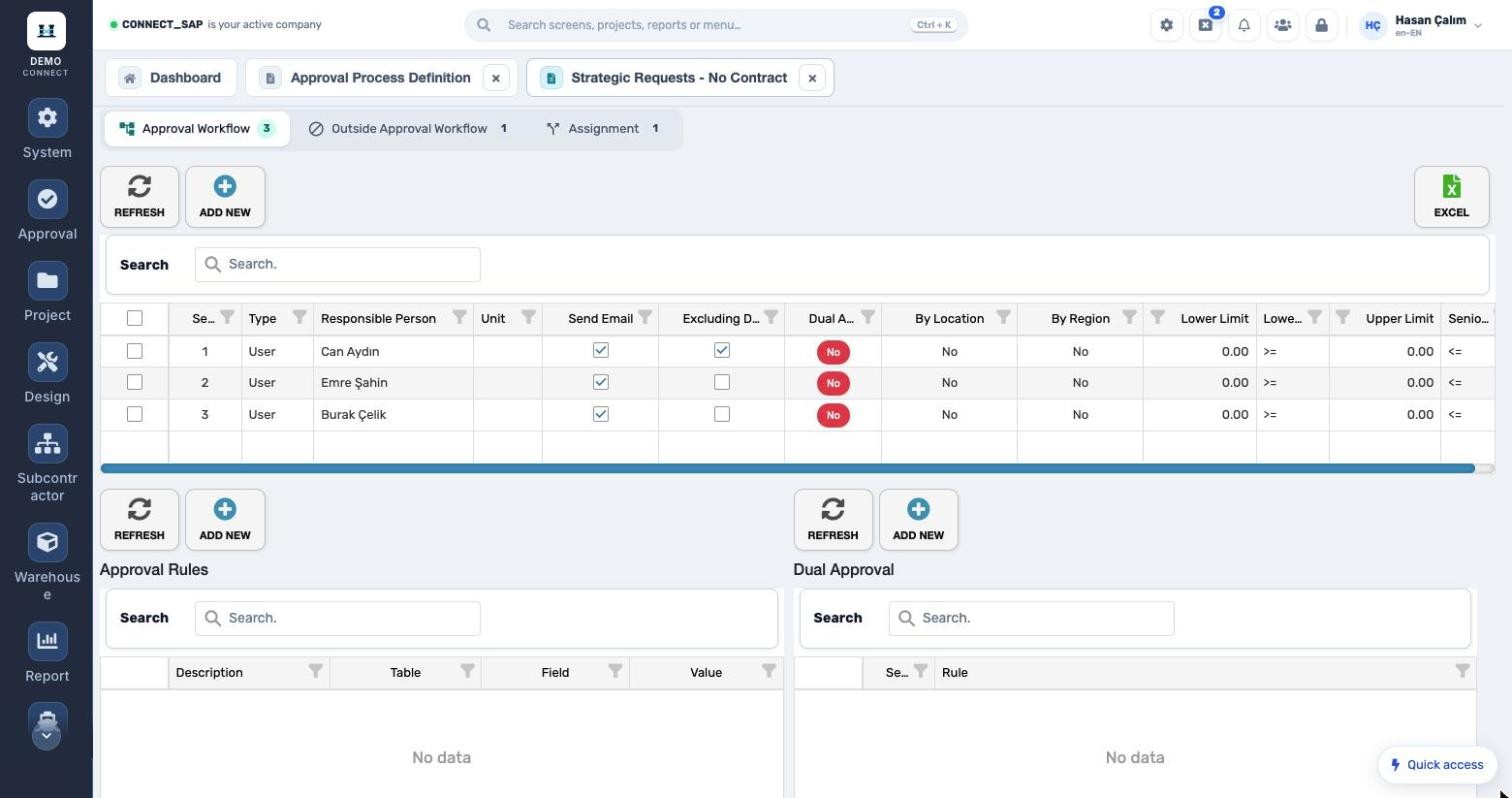Screen dimensions: 1512x798
Task: Add new Dual Approval entry
Action: point(918,520)
